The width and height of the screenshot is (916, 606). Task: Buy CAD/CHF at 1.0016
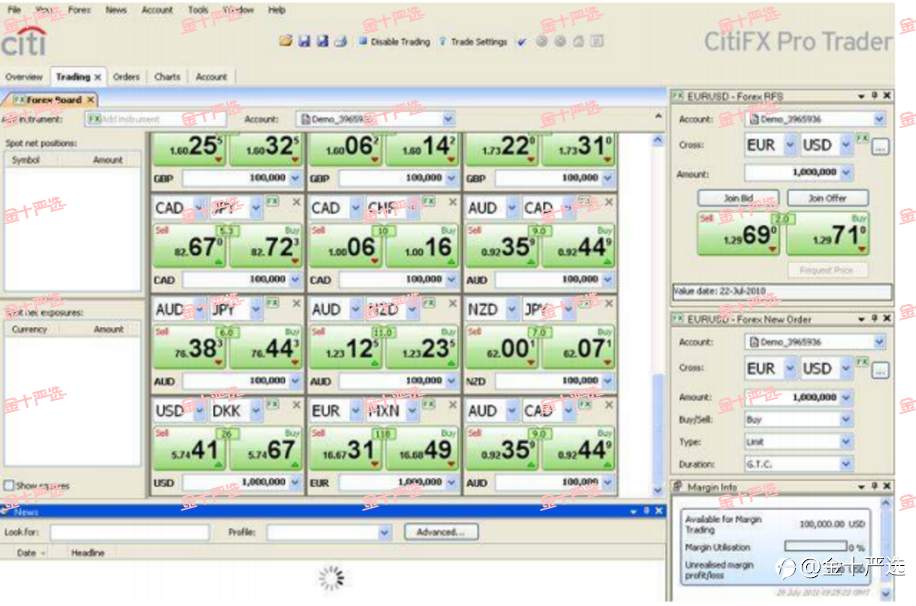422,246
